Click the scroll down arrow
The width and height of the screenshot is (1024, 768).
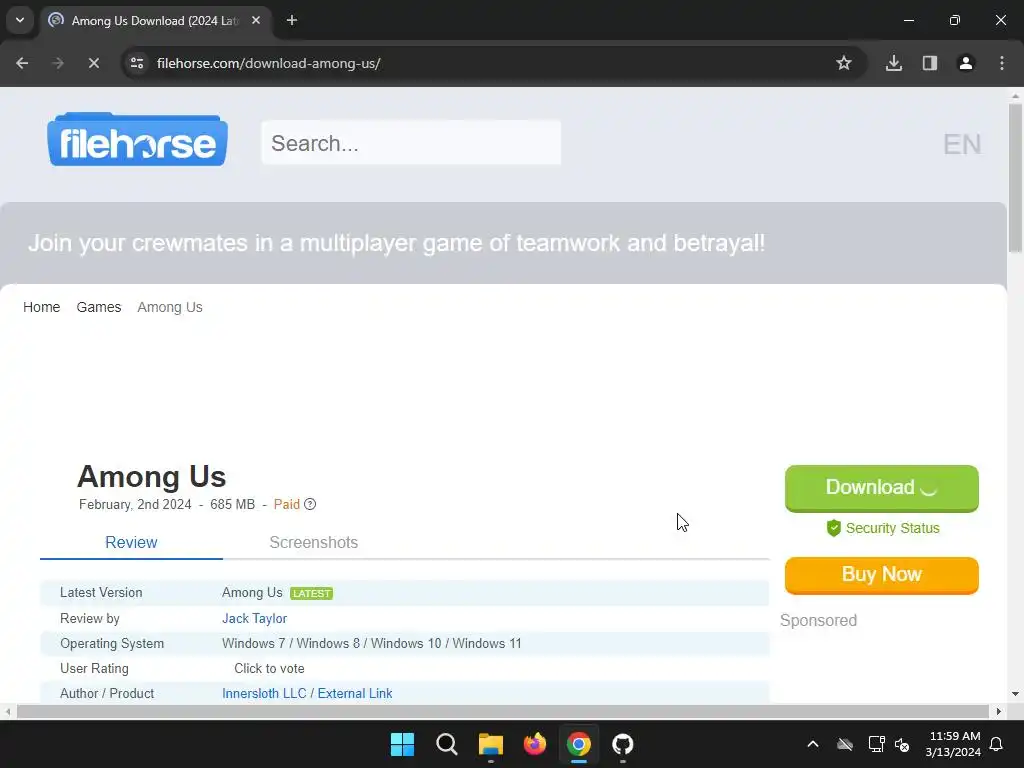click(x=1015, y=694)
